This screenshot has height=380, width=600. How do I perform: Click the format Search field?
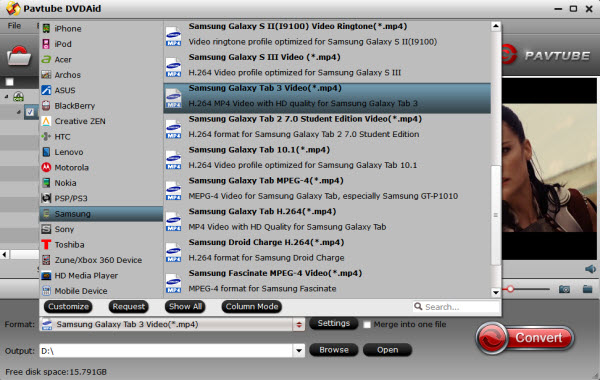(456, 307)
